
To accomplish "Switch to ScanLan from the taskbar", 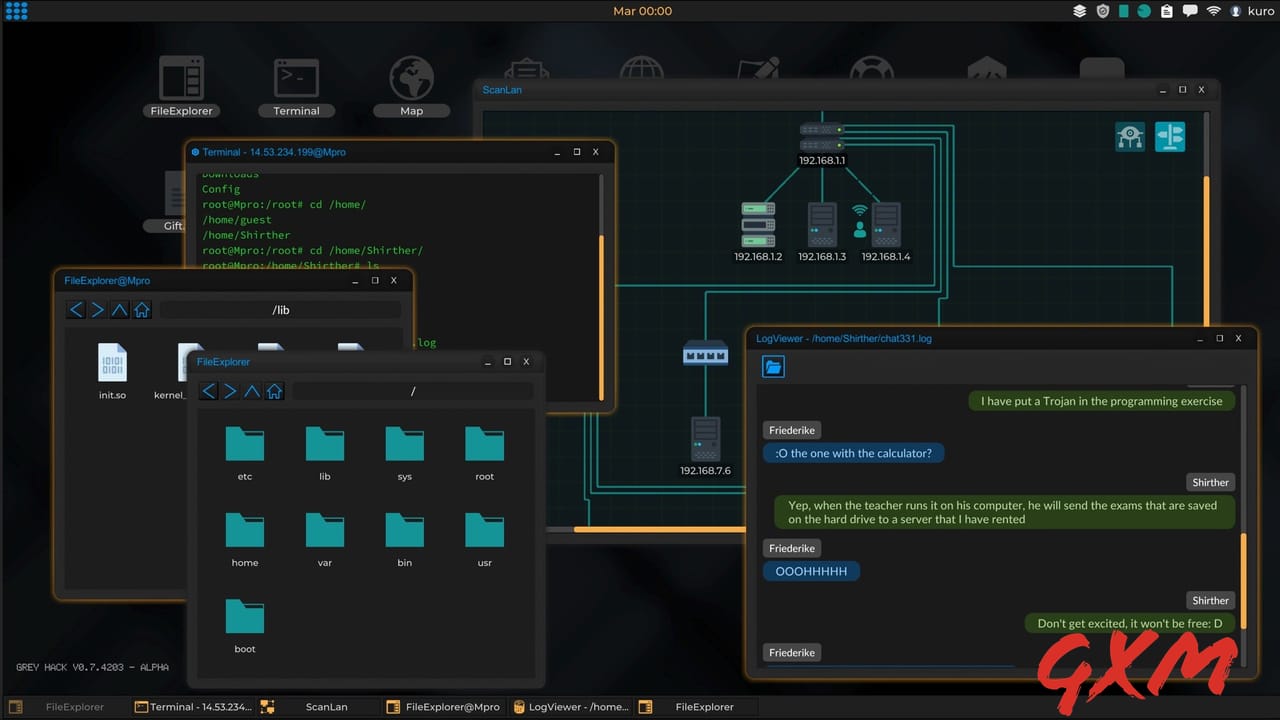I will [326, 707].
